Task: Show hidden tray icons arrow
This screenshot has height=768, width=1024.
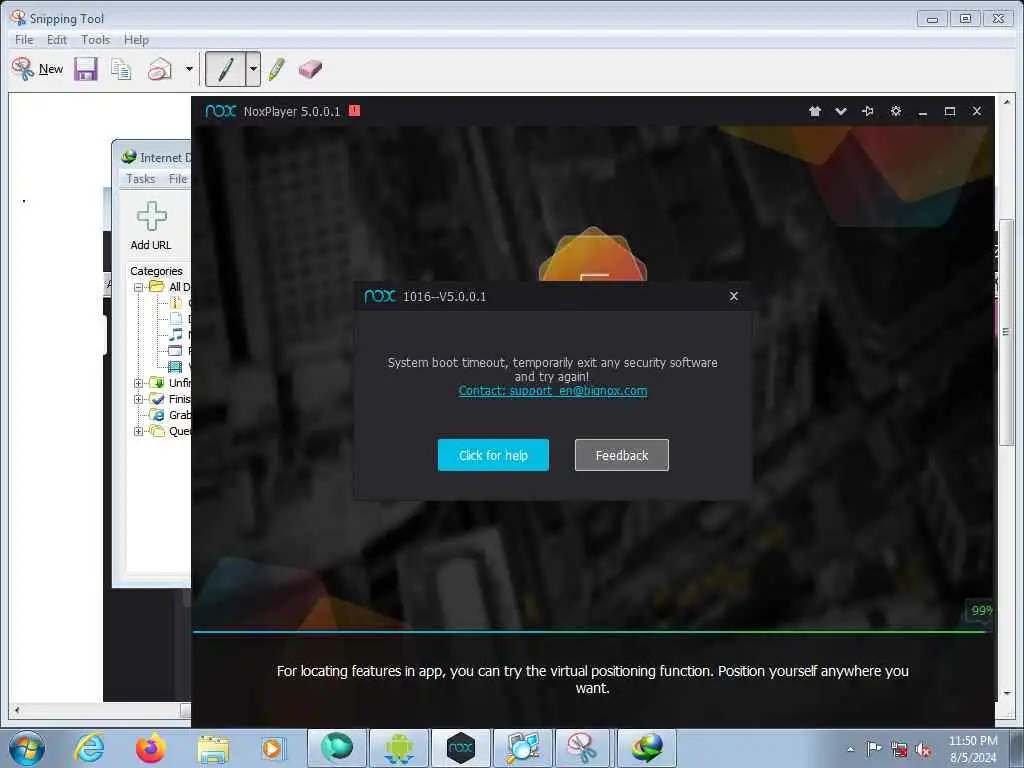Action: point(850,749)
